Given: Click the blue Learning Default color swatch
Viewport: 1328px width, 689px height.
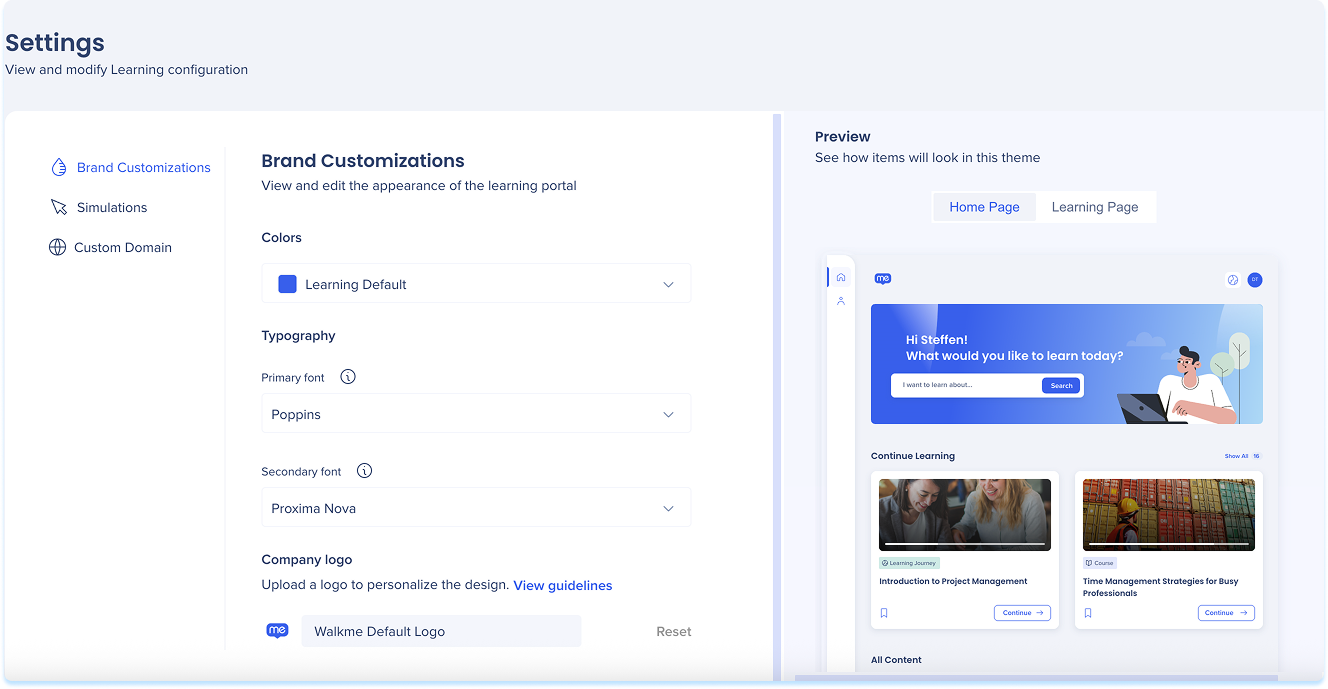Looking at the screenshot, I should 287,284.
